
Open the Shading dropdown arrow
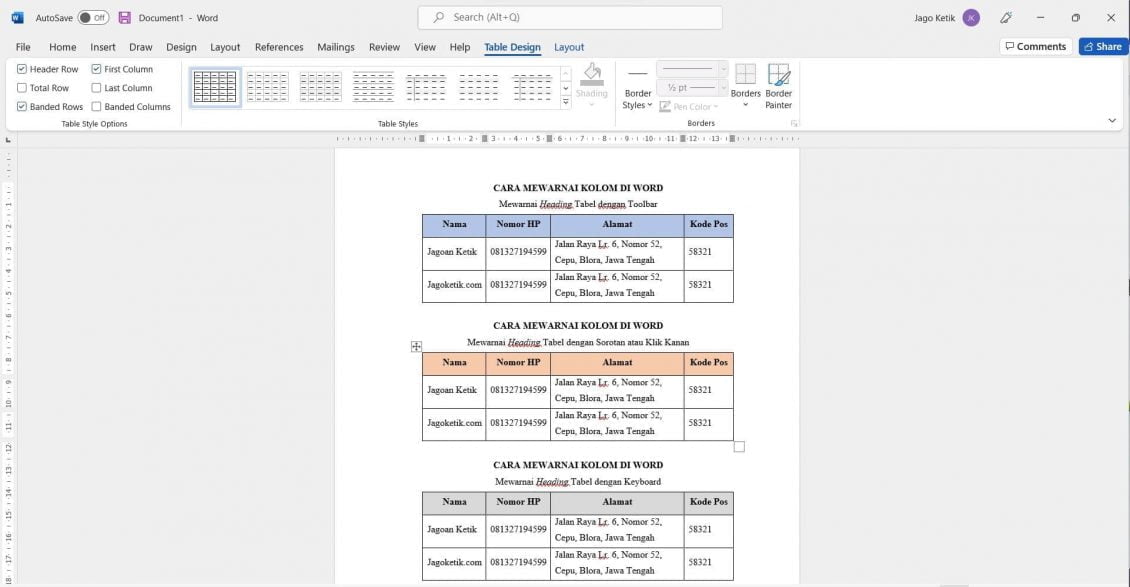pos(592,105)
